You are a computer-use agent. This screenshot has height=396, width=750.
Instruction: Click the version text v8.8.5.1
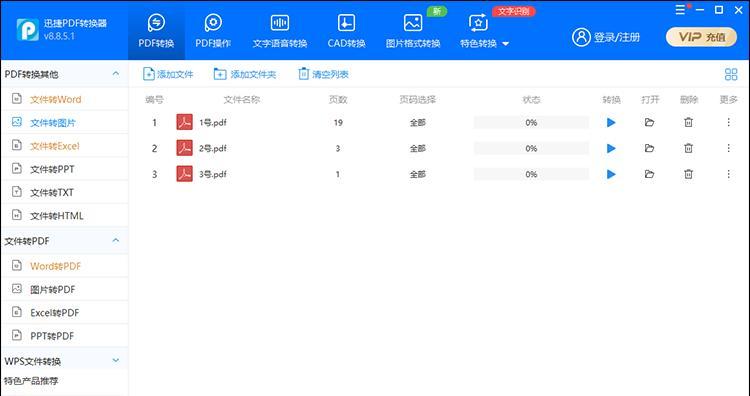point(59,36)
